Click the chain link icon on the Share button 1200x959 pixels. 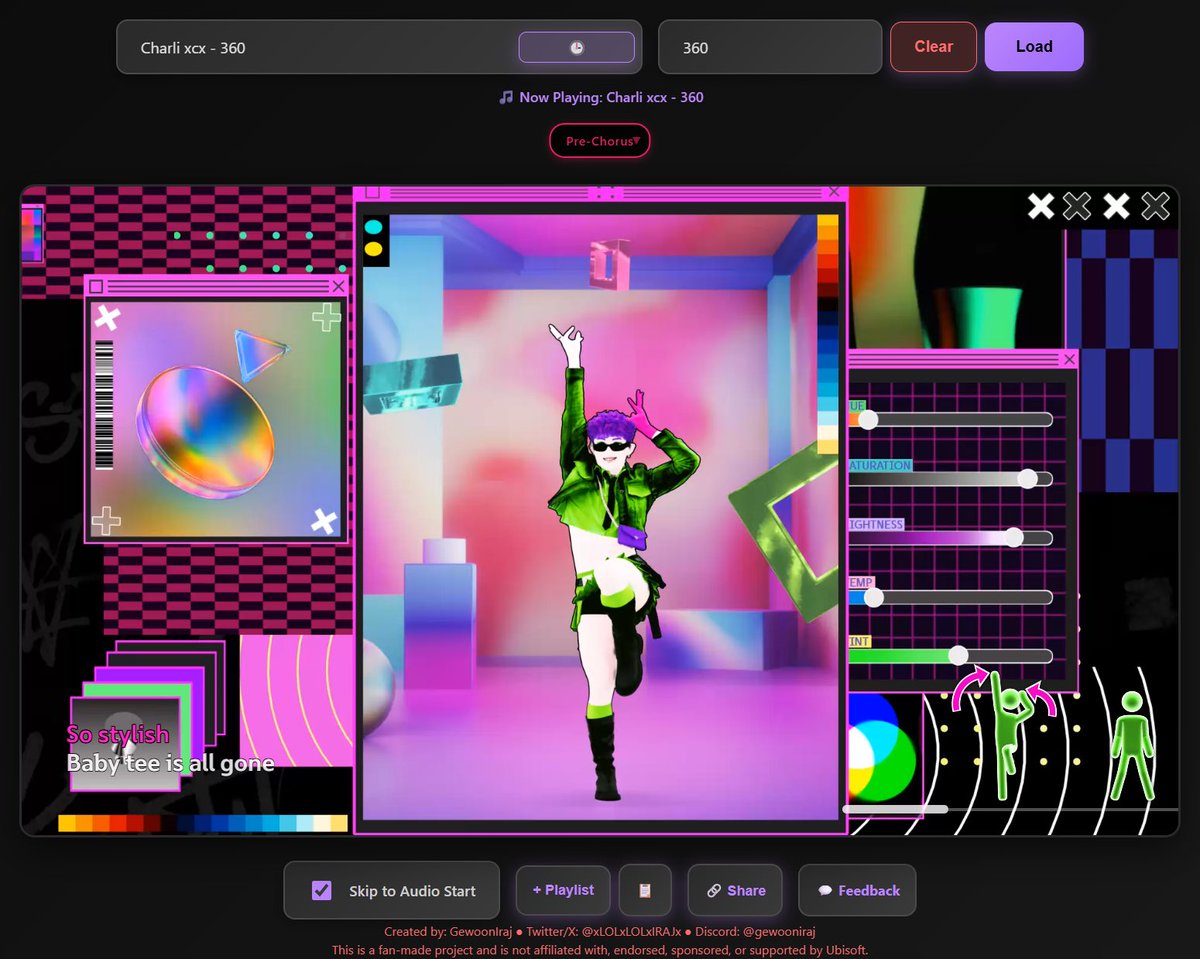tap(713, 890)
